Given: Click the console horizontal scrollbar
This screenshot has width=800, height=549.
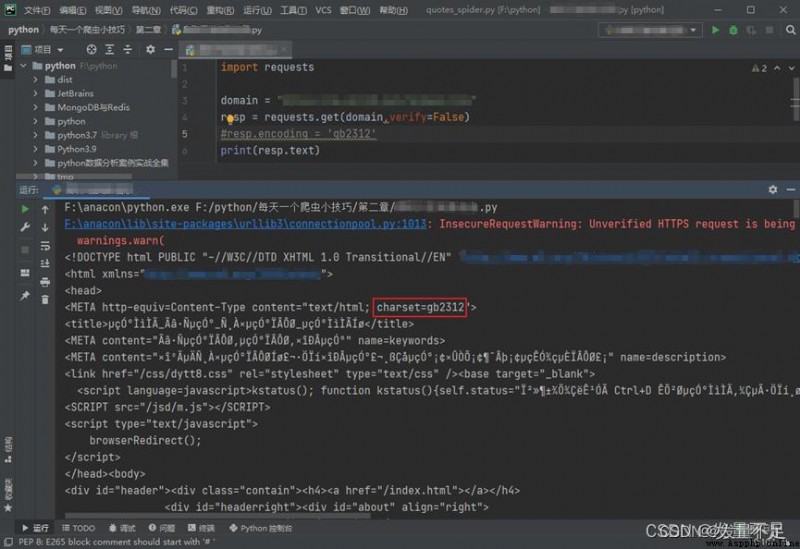Looking at the screenshot, I should 218,516.
